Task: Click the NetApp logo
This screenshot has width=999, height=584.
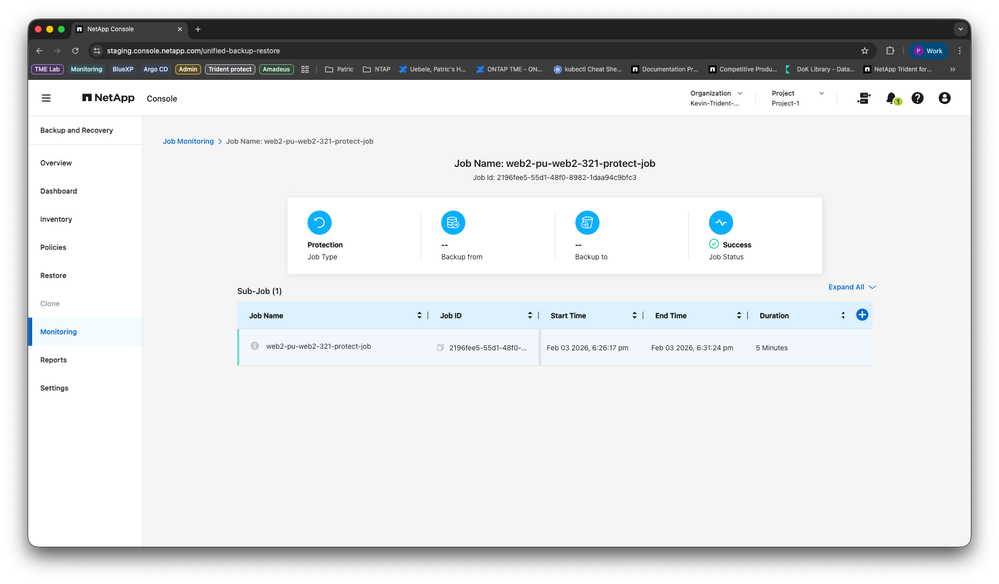Action: (108, 97)
